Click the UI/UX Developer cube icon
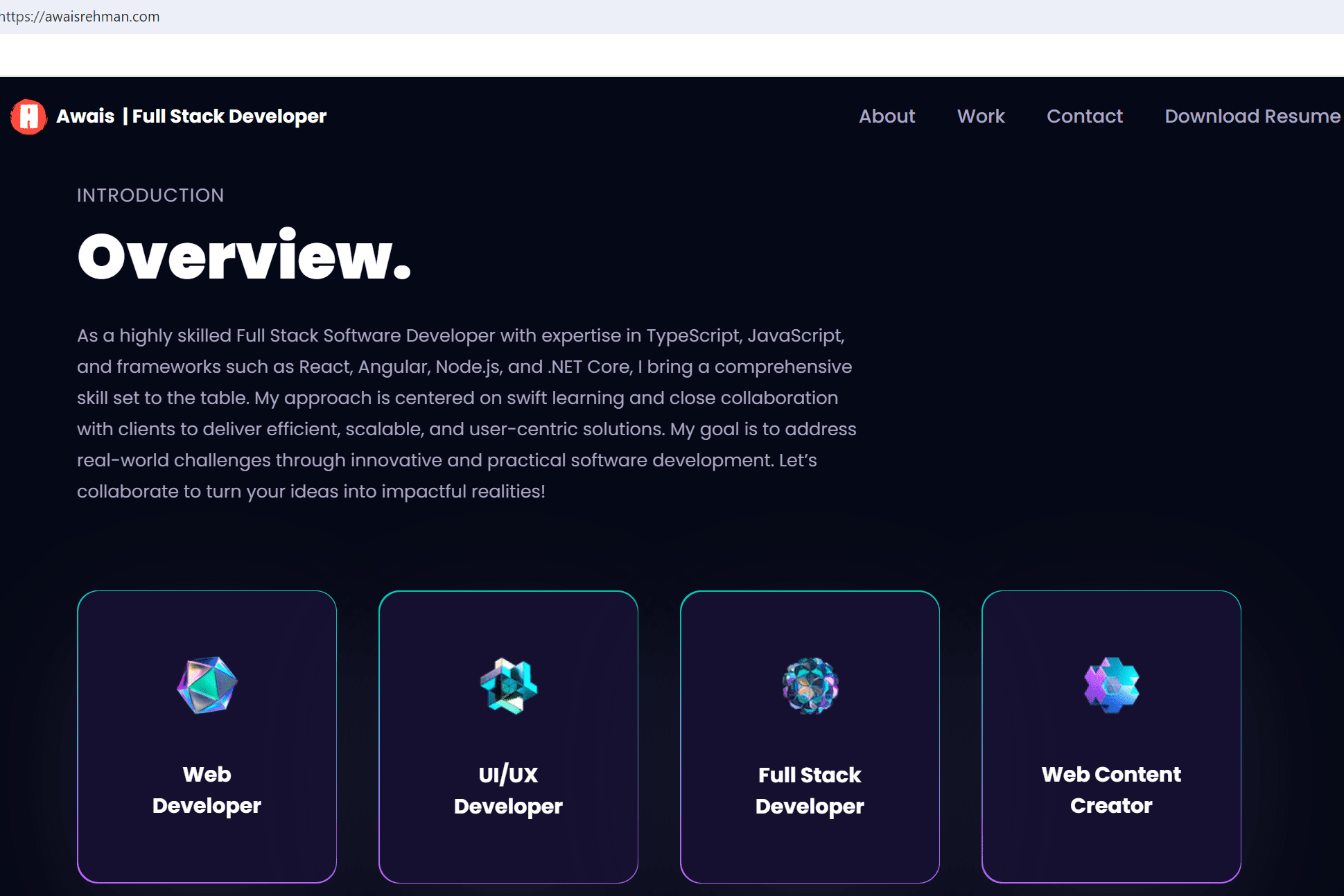 point(509,686)
